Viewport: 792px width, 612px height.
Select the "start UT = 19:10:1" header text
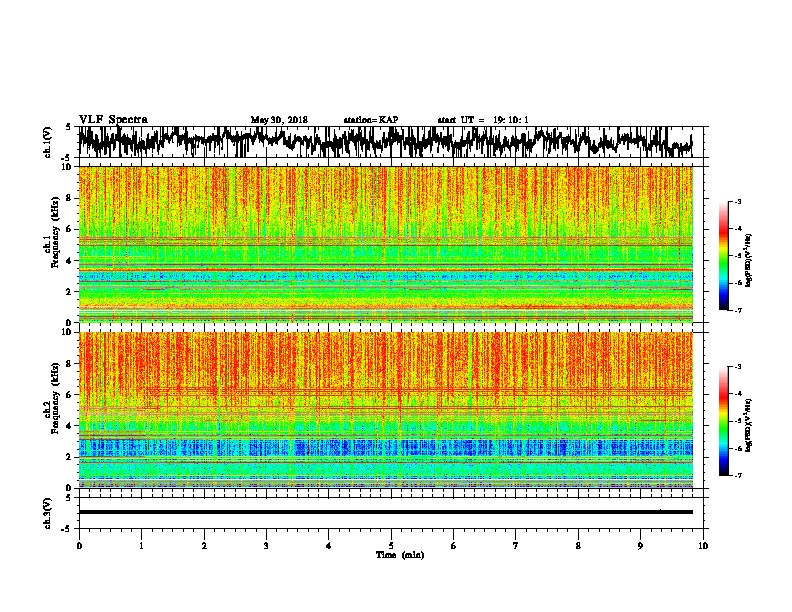click(x=483, y=120)
